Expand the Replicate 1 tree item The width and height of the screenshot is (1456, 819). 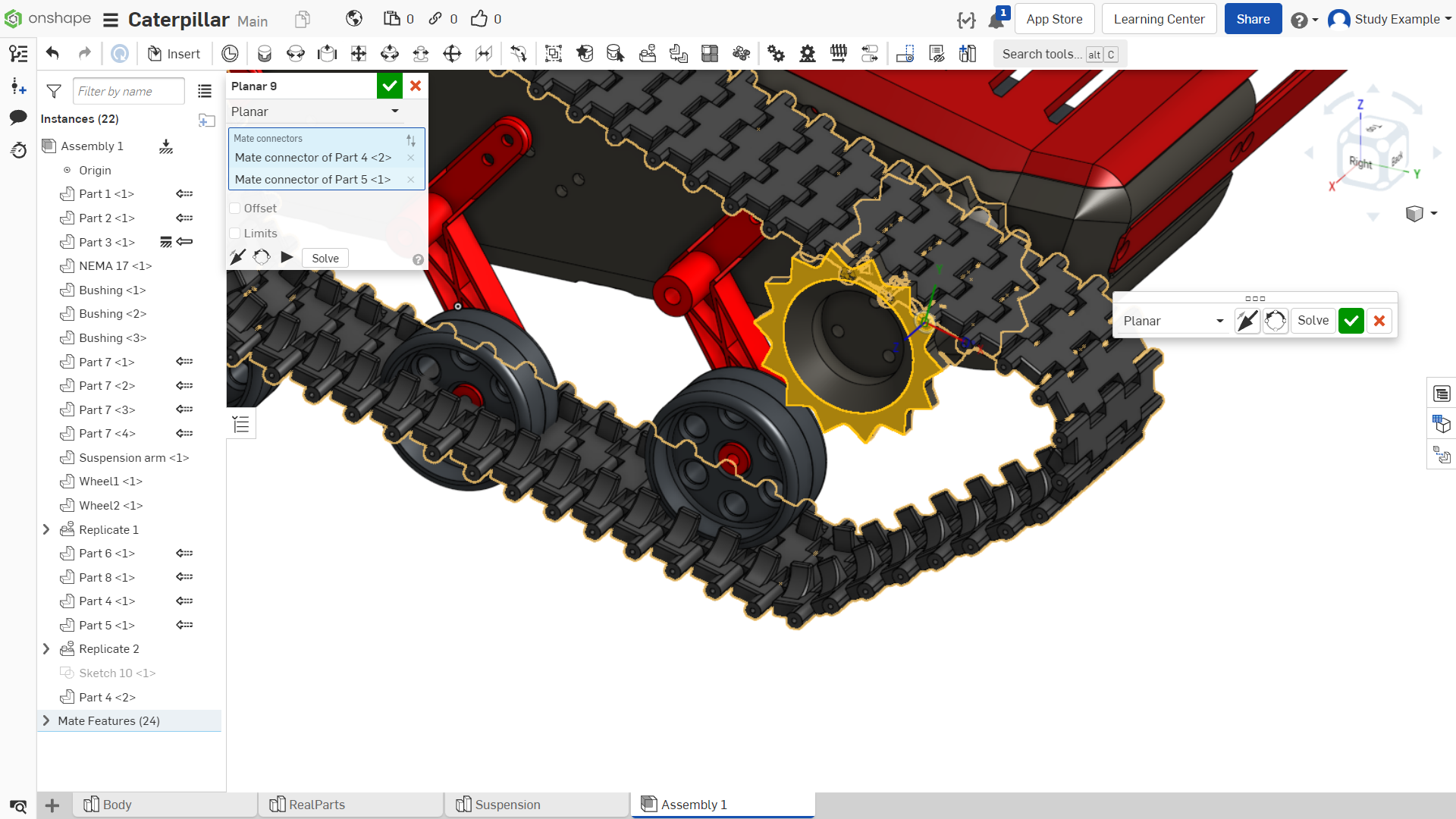pyautogui.click(x=46, y=529)
